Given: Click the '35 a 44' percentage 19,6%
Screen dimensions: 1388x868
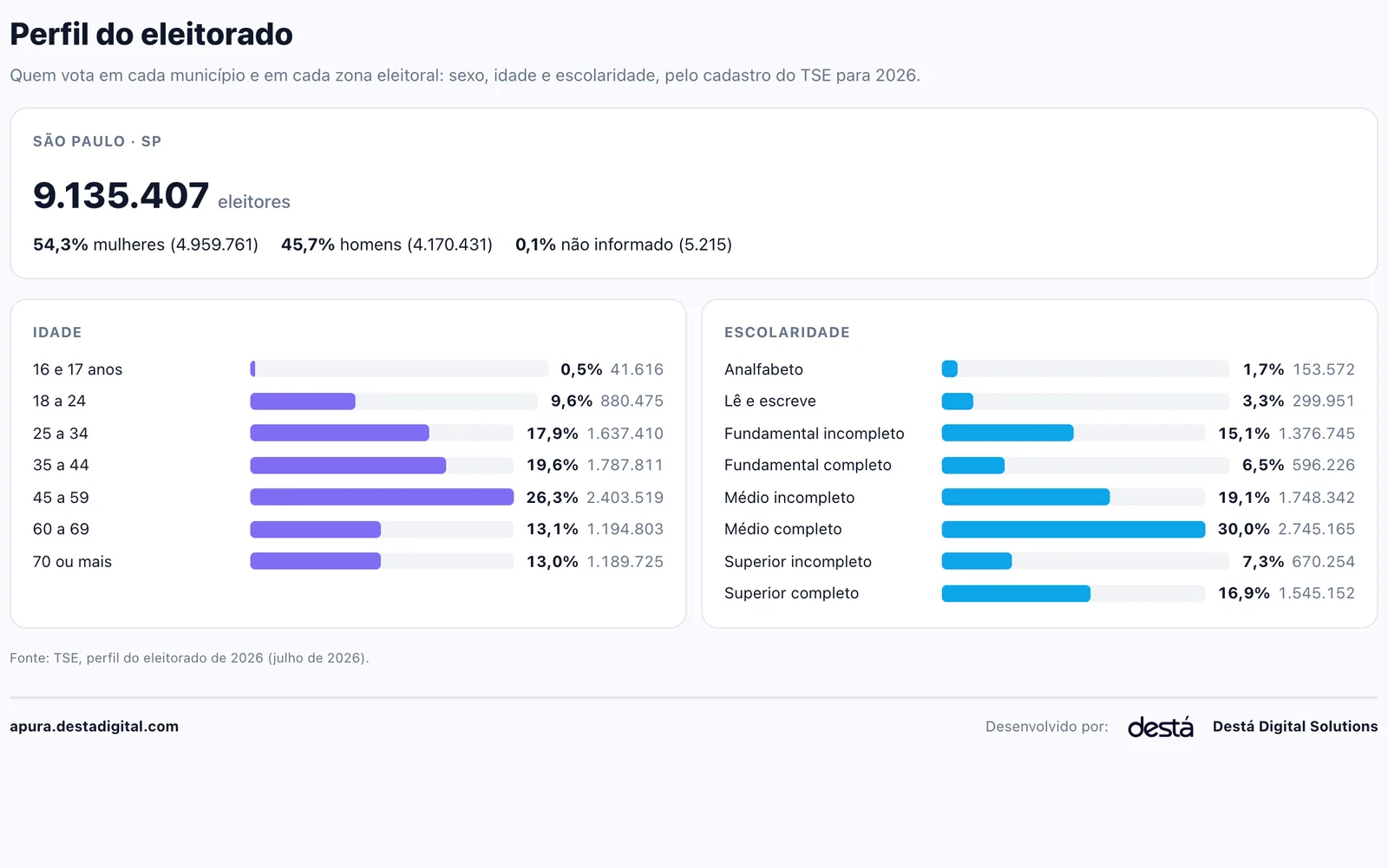Looking at the screenshot, I should tap(552, 466).
